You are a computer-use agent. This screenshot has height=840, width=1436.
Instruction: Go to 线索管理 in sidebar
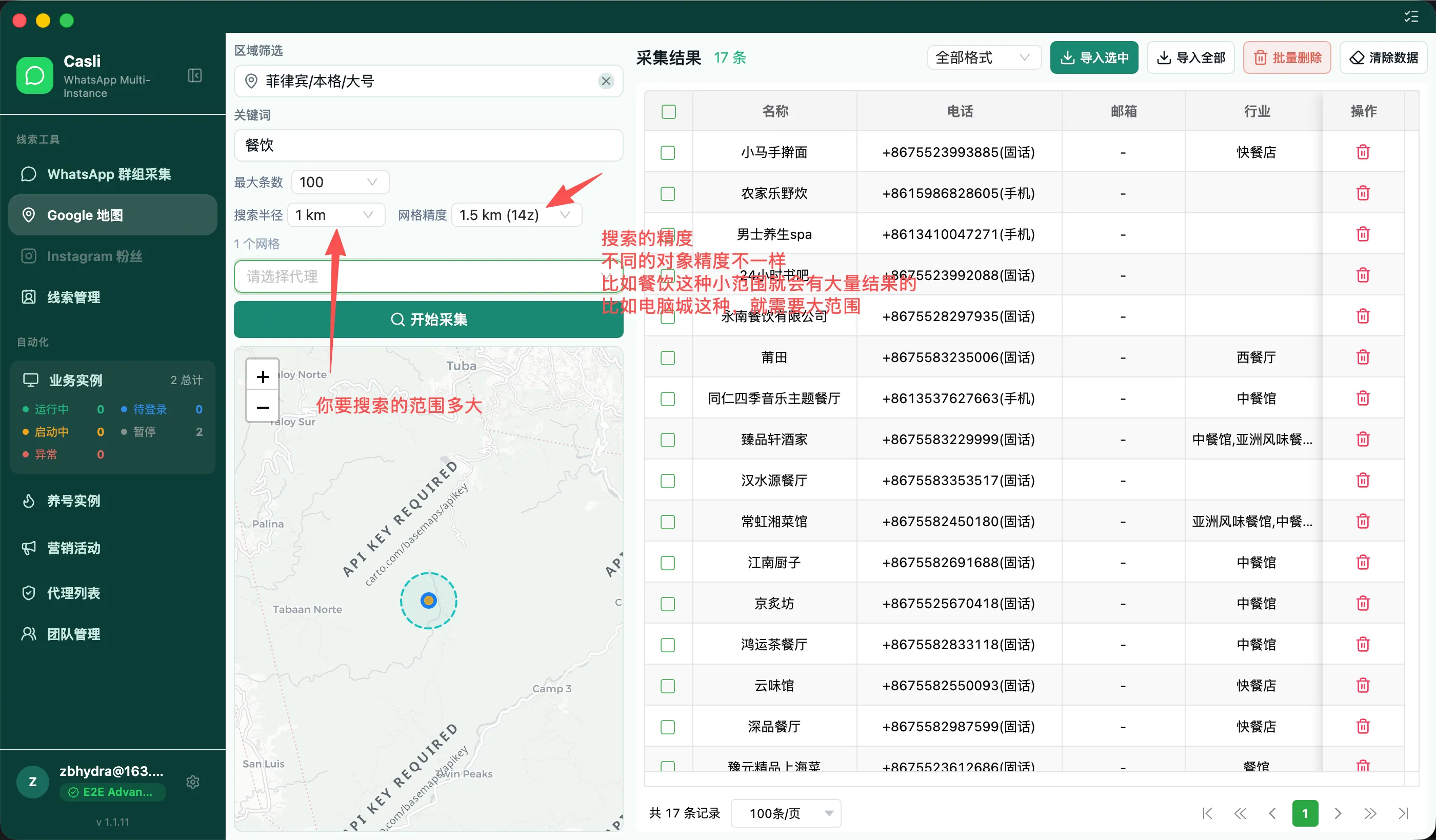click(112, 297)
